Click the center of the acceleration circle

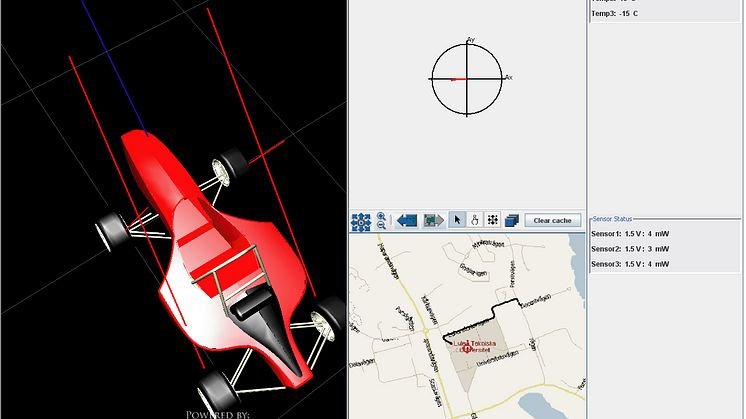467,78
